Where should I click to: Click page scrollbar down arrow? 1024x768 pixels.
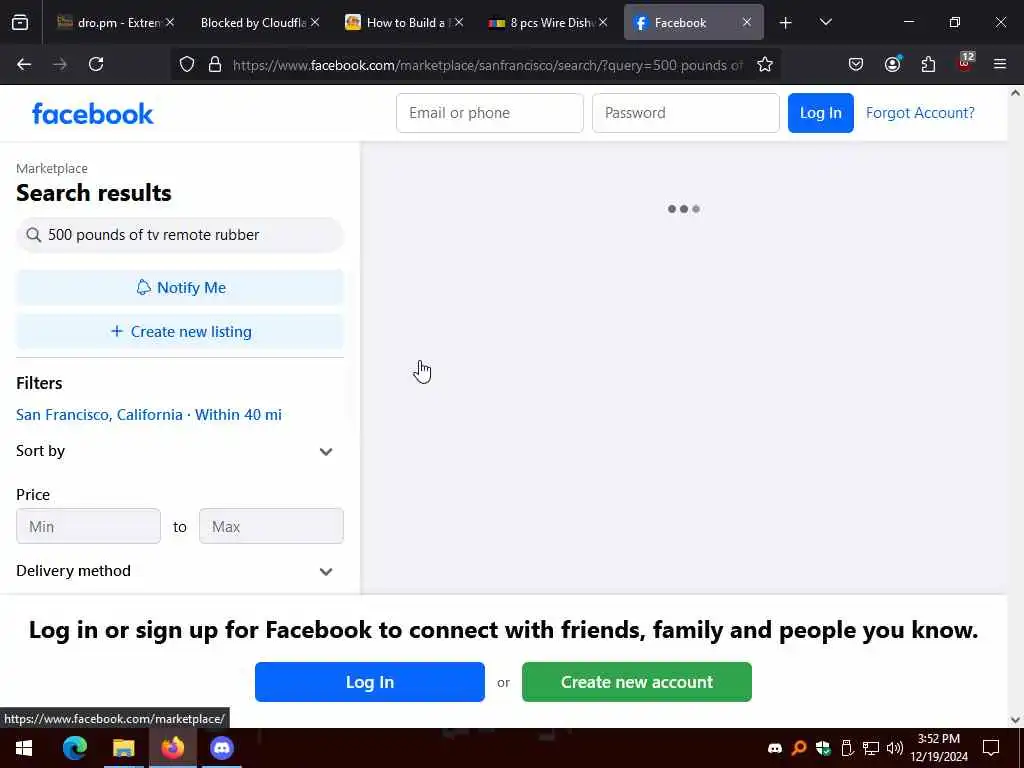[x=1015, y=720]
